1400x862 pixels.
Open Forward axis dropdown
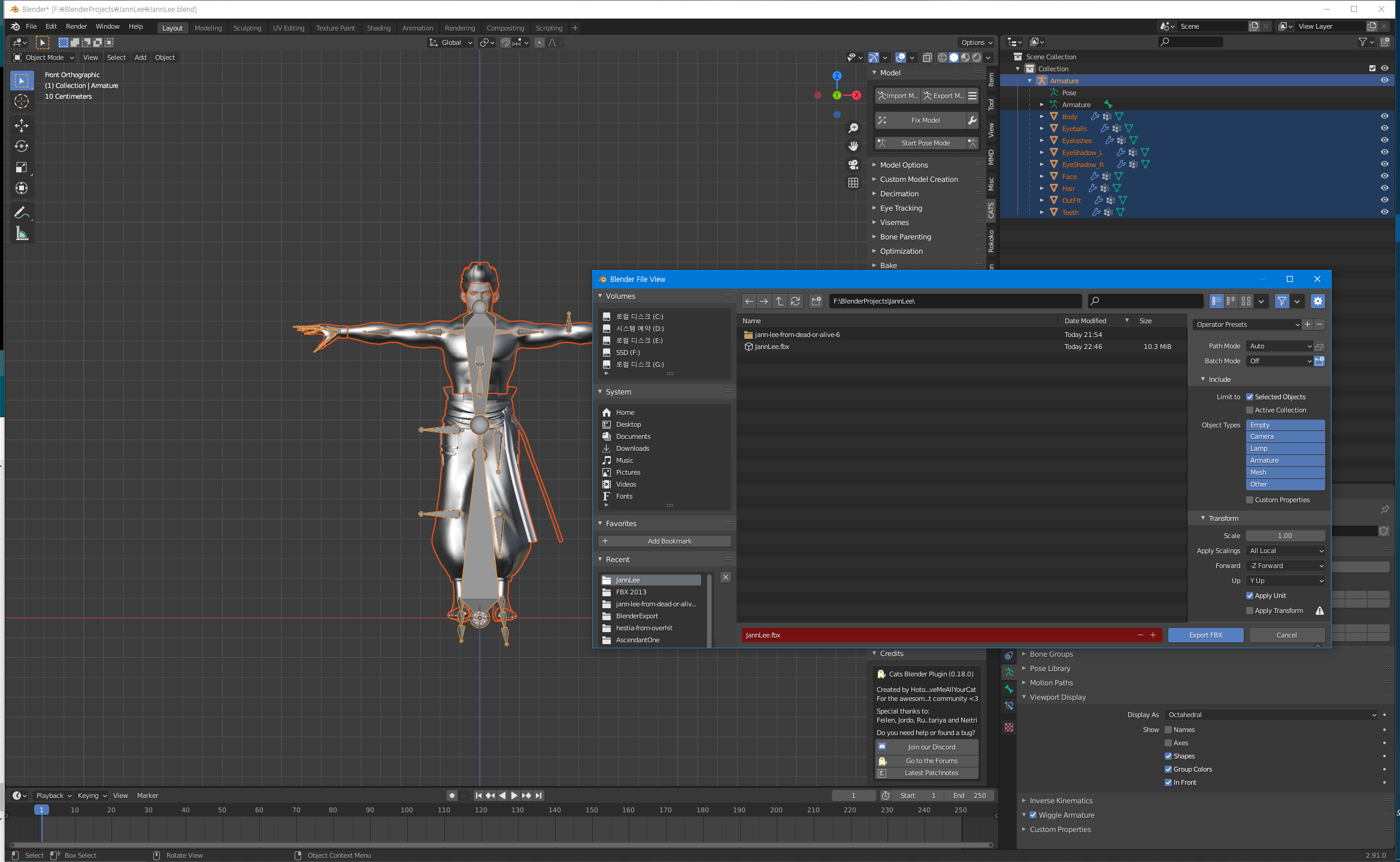[x=1286, y=566]
